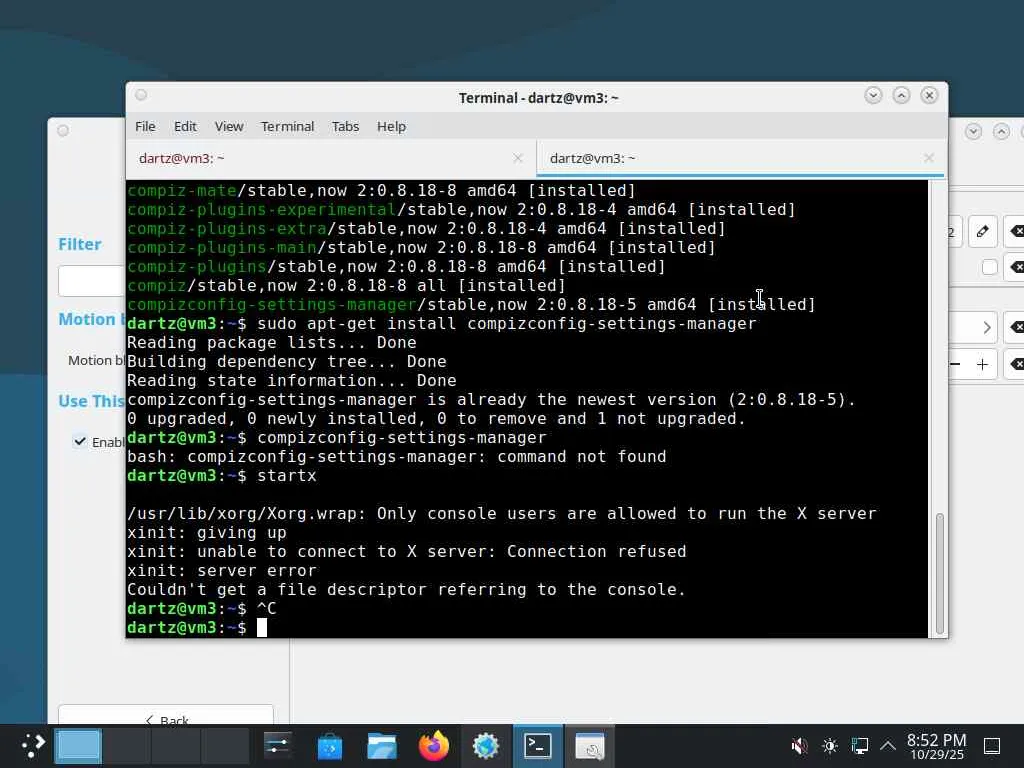Close the second terminal tab

pos(929,158)
